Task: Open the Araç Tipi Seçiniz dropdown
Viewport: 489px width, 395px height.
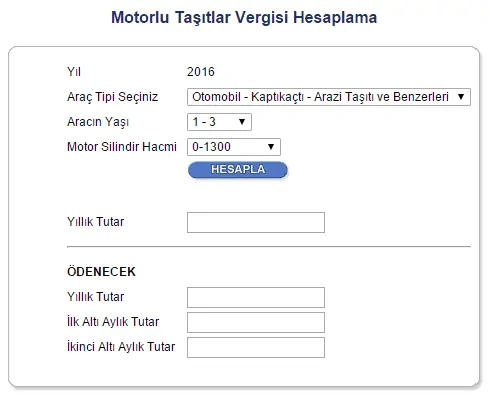Action: point(329,97)
